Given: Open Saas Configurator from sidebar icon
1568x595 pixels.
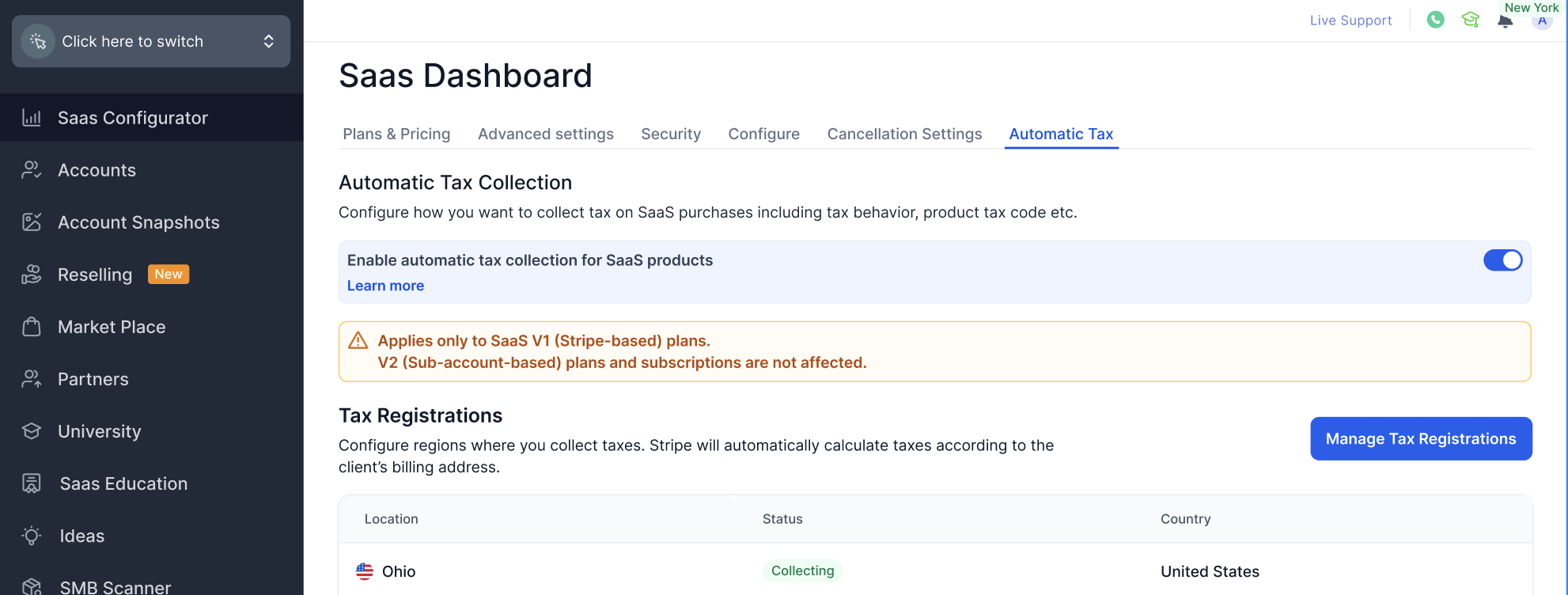Looking at the screenshot, I should 32,118.
